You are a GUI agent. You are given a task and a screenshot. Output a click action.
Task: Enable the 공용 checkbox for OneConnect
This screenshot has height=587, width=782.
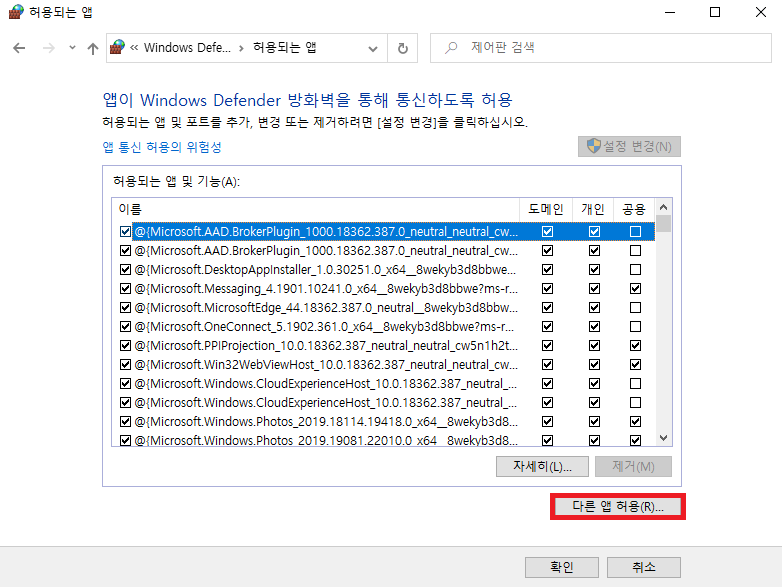coord(635,327)
